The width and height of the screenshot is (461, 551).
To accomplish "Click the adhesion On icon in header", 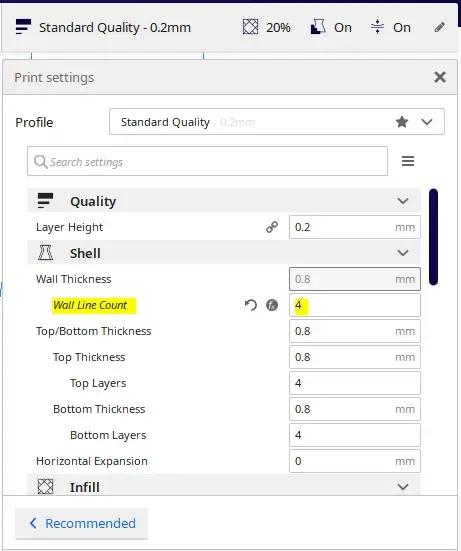I will [377, 27].
